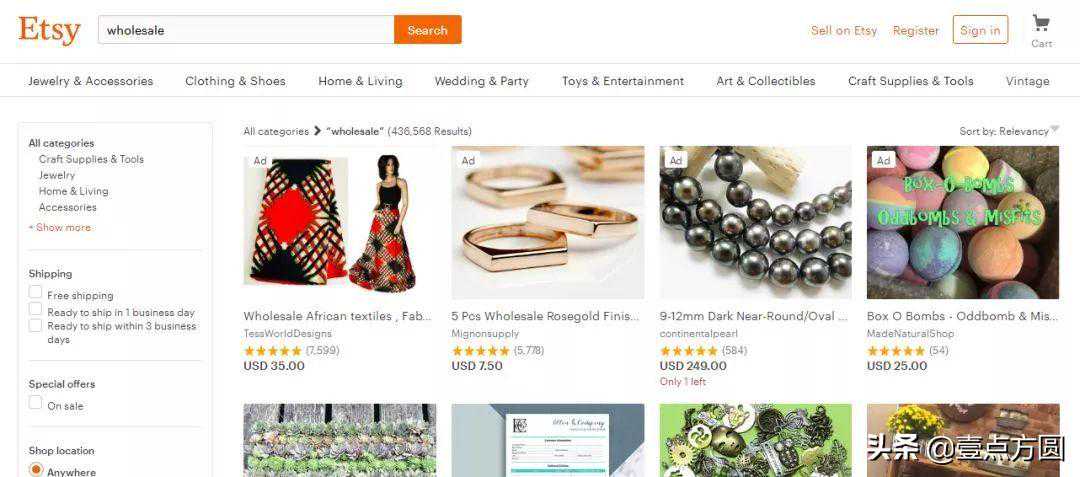1080x477 pixels.
Task: Click the star rating under continentalpearl
Action: pyautogui.click(x=689, y=351)
